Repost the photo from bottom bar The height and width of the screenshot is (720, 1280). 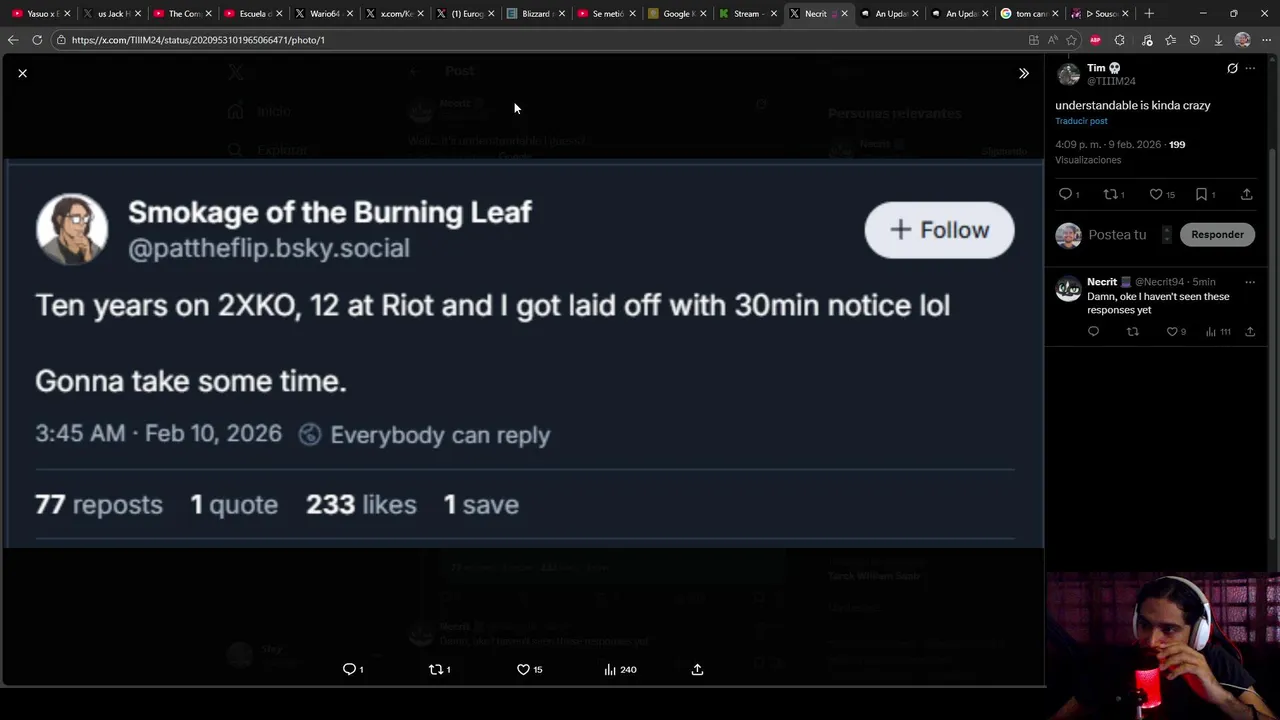[435, 669]
